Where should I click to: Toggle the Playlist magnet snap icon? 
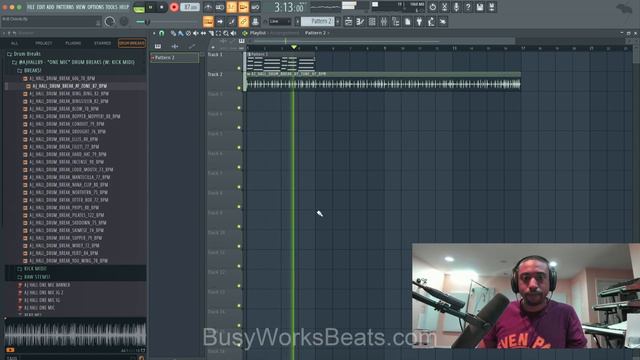(x=162, y=33)
